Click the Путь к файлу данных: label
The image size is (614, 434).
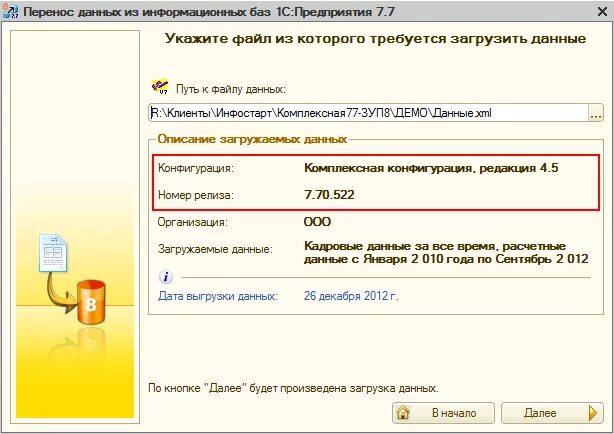point(231,89)
